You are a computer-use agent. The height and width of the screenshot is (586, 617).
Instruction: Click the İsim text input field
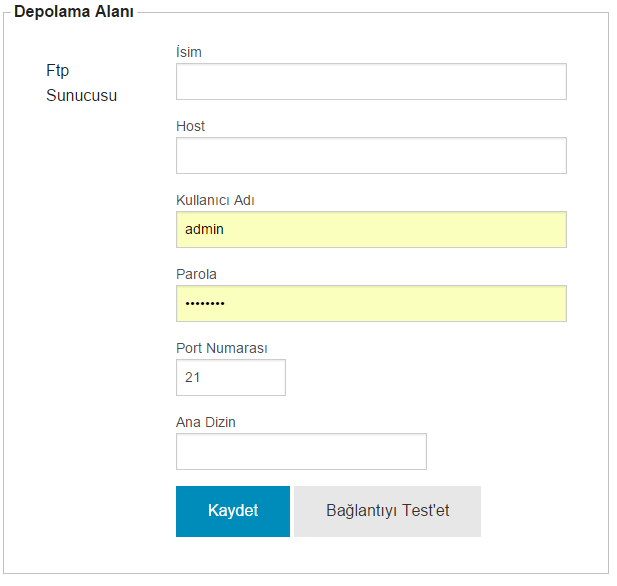coord(371,81)
